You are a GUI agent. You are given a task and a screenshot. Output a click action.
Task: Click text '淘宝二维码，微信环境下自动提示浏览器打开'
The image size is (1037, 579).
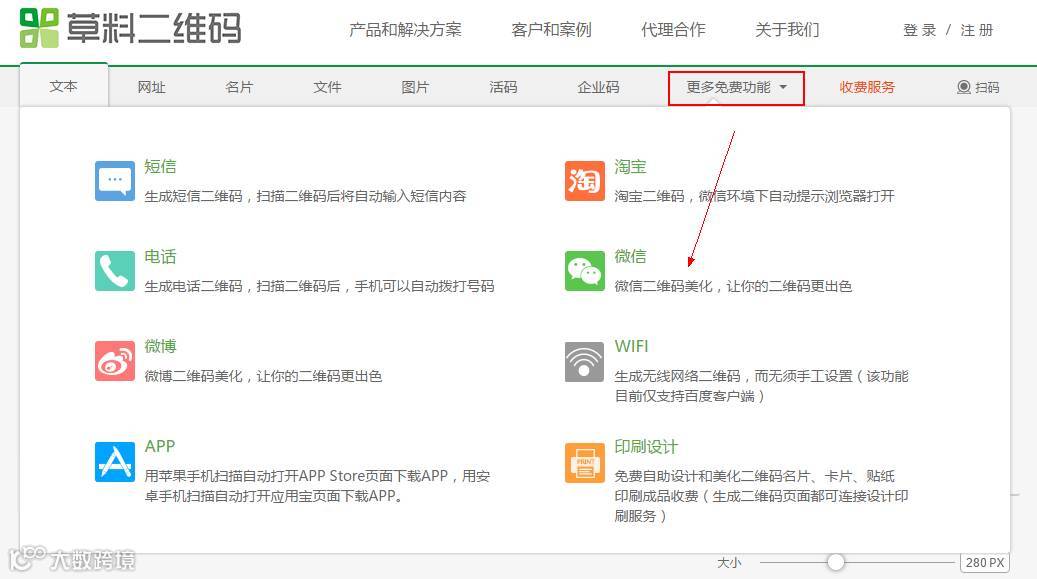pyautogui.click(x=755, y=197)
